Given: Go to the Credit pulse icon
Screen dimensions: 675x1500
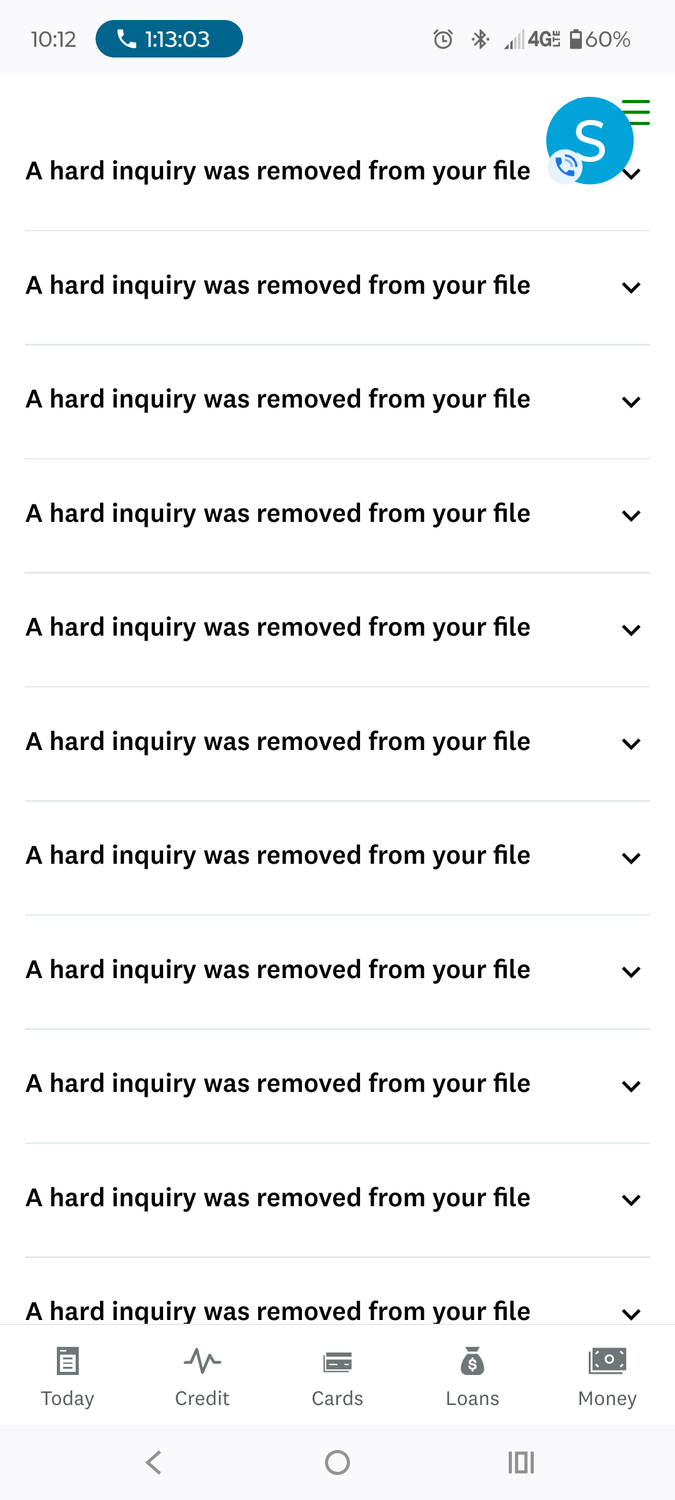Looking at the screenshot, I should pos(202,1361).
